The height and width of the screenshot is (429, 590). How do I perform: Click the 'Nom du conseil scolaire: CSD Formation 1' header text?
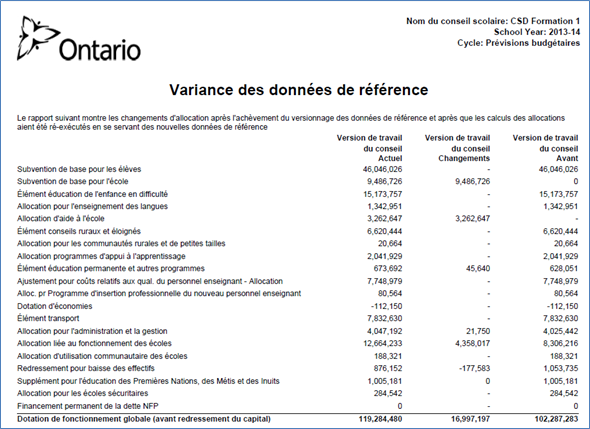tap(493, 21)
